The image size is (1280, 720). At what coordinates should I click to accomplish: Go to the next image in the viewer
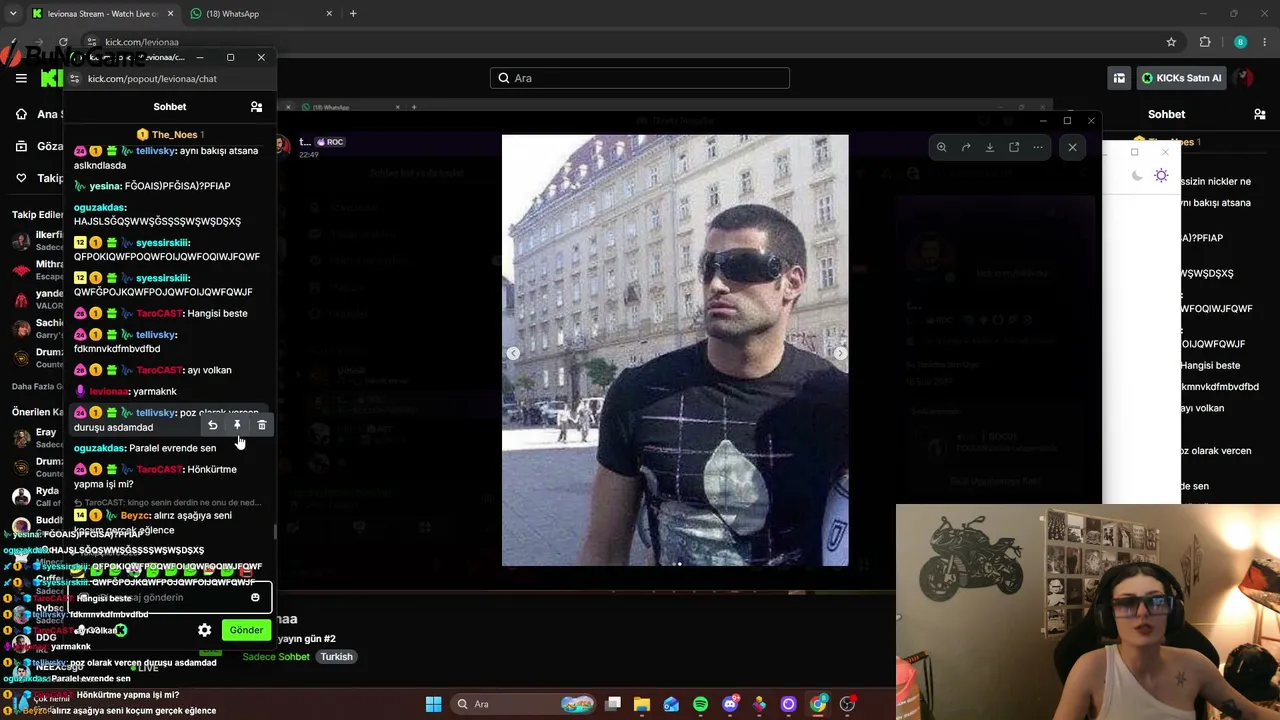point(840,353)
